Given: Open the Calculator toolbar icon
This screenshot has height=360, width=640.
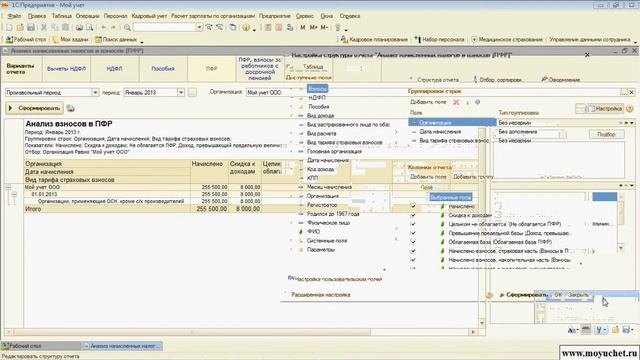Looking at the screenshot, I should click(x=268, y=27).
